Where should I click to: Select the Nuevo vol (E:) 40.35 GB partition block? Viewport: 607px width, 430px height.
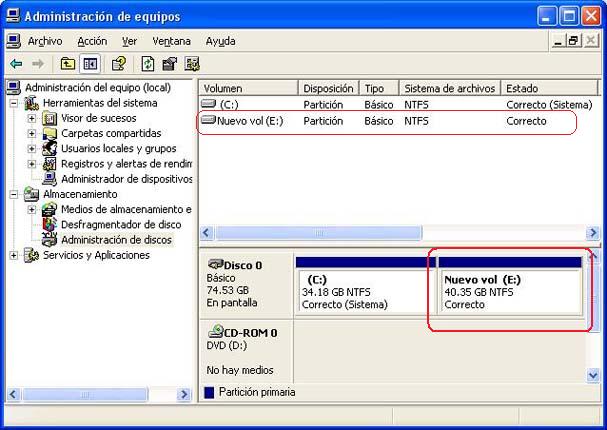coord(510,285)
